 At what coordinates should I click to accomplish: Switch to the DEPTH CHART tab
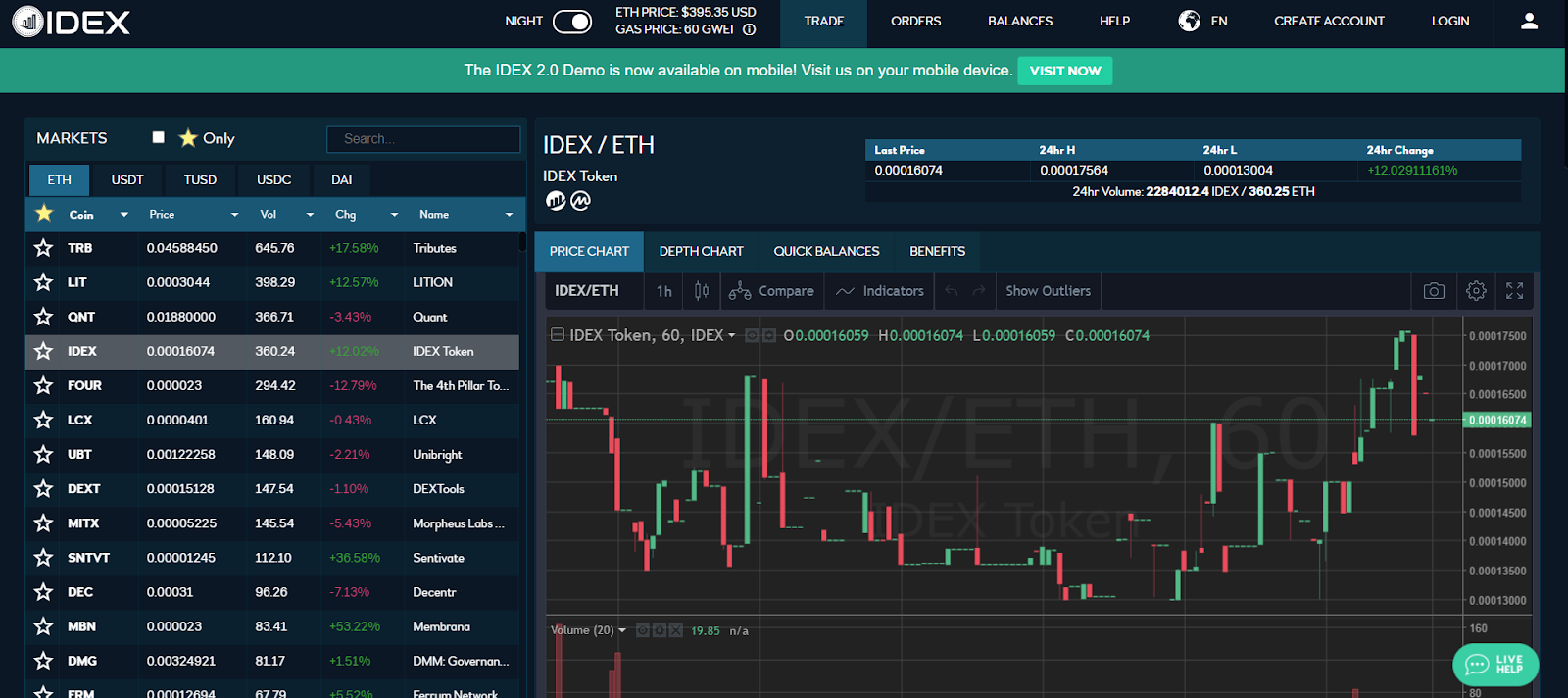tap(702, 252)
